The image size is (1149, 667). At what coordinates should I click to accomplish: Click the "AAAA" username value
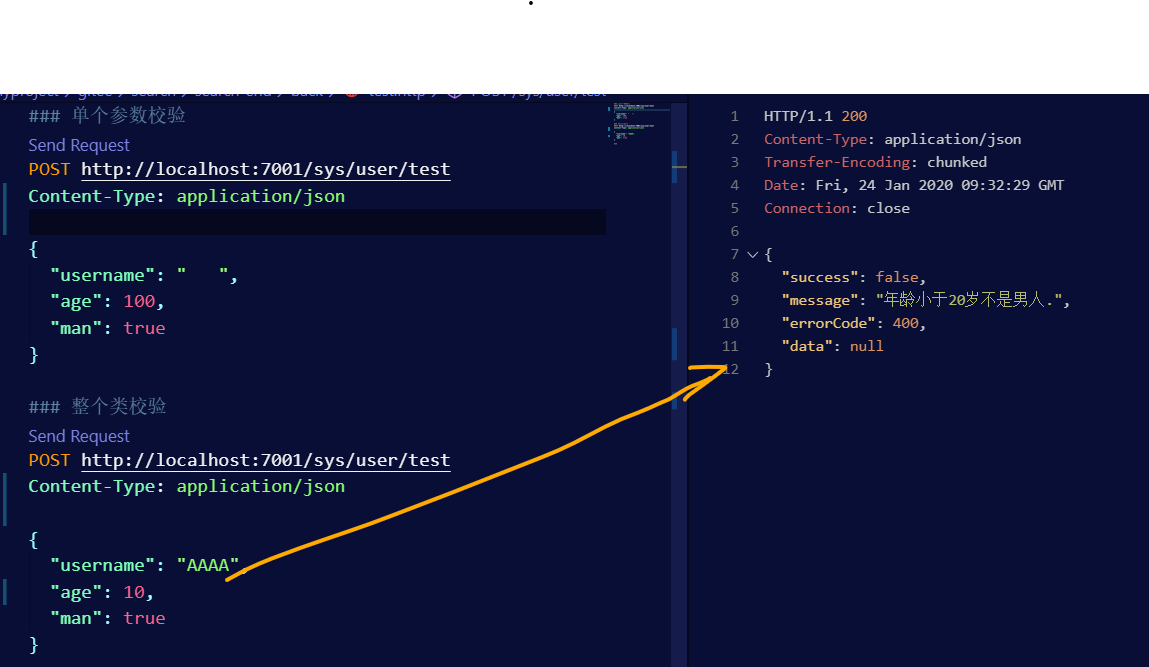pyautogui.click(x=208, y=565)
